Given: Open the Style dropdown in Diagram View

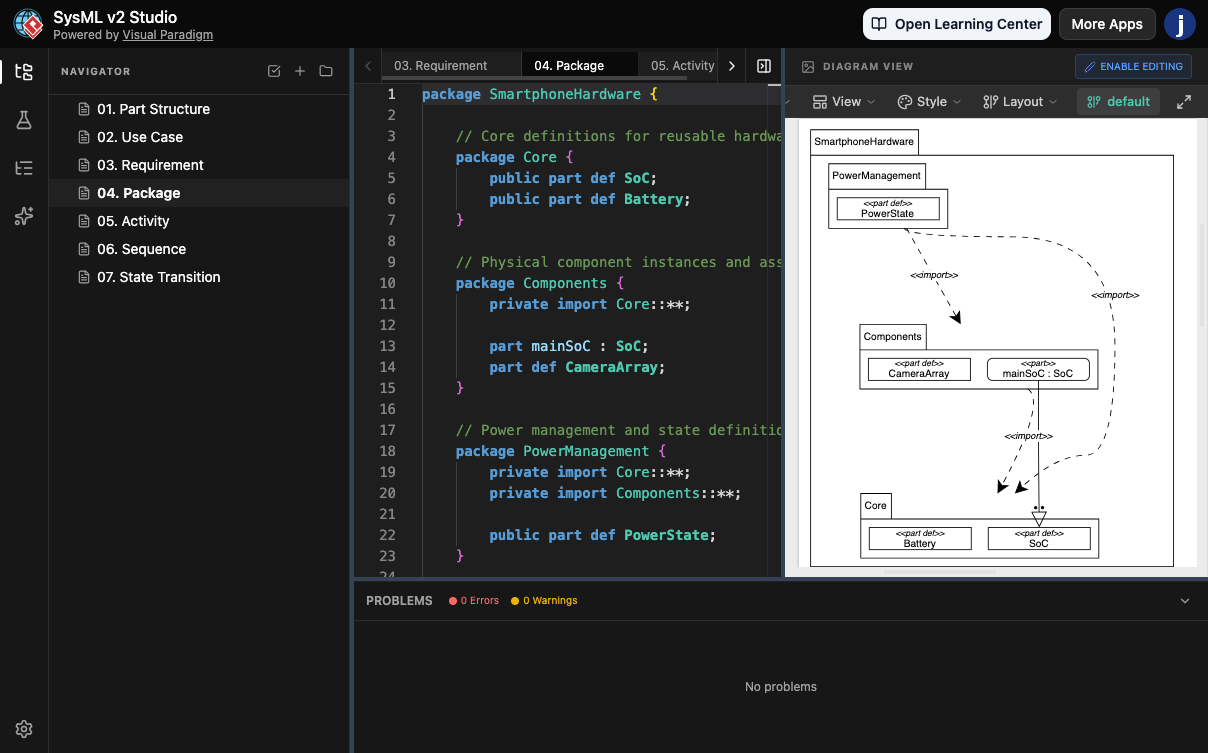Looking at the screenshot, I should pos(928,101).
